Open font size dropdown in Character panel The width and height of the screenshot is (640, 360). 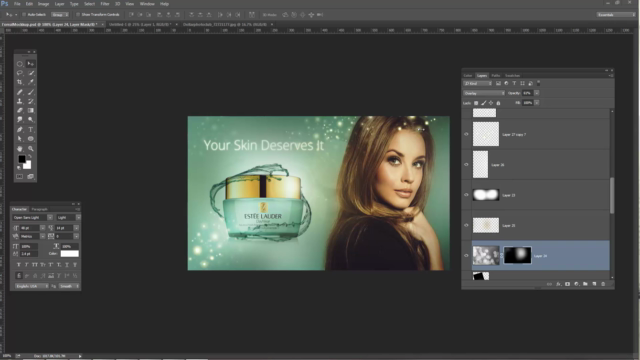42,228
